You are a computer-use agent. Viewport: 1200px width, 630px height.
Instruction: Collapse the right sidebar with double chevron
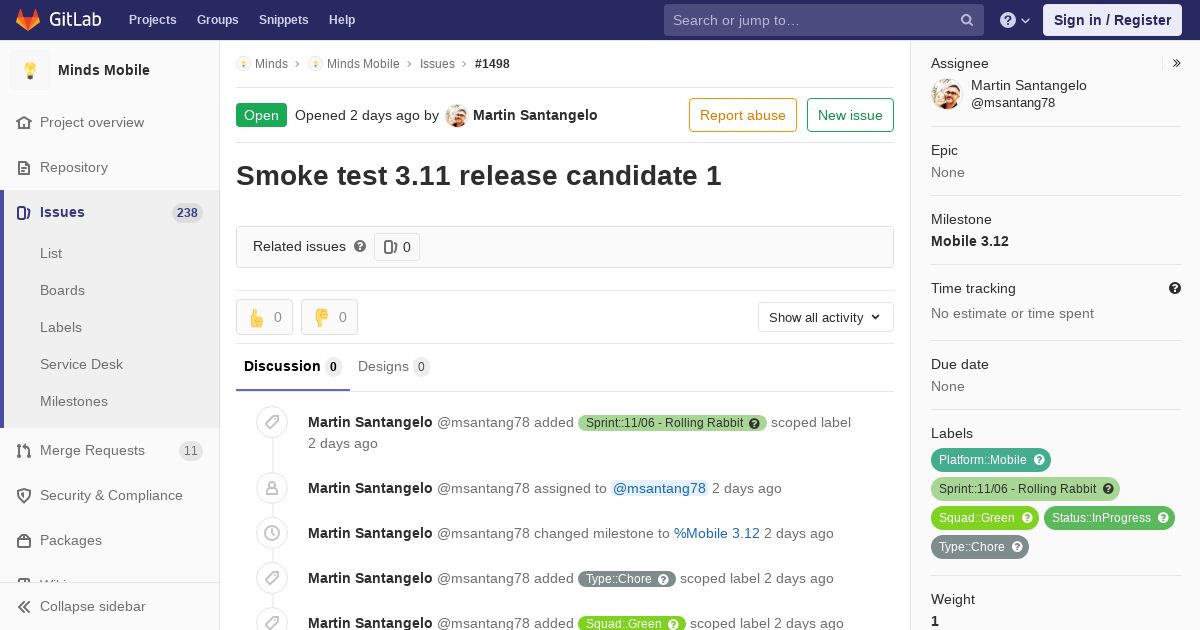tap(1177, 63)
